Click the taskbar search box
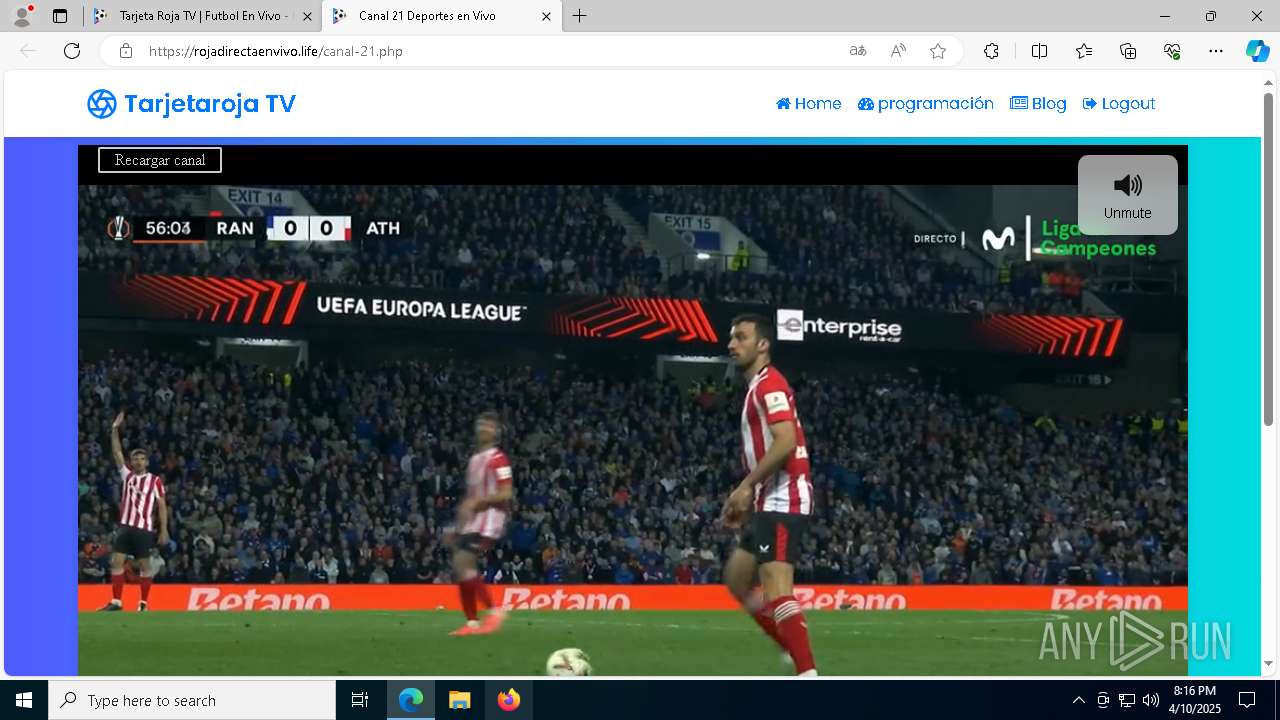 192,700
